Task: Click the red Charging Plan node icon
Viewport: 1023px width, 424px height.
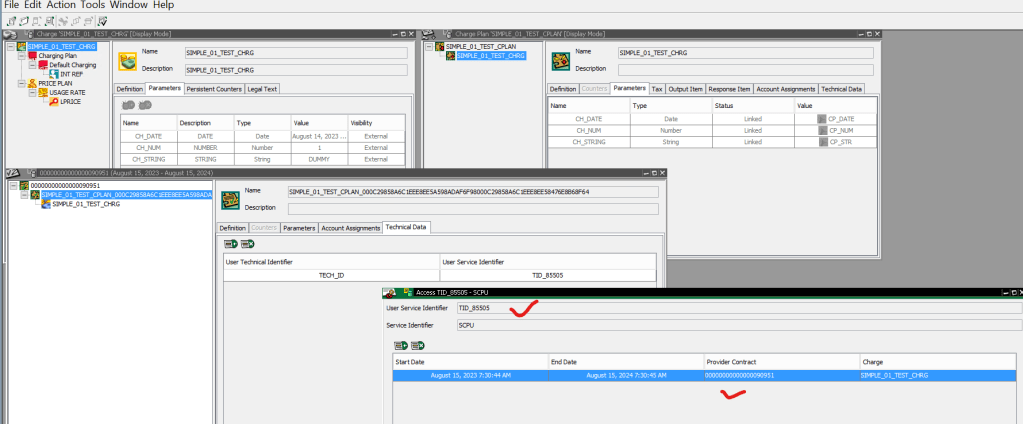Action: pyautogui.click(x=32, y=56)
